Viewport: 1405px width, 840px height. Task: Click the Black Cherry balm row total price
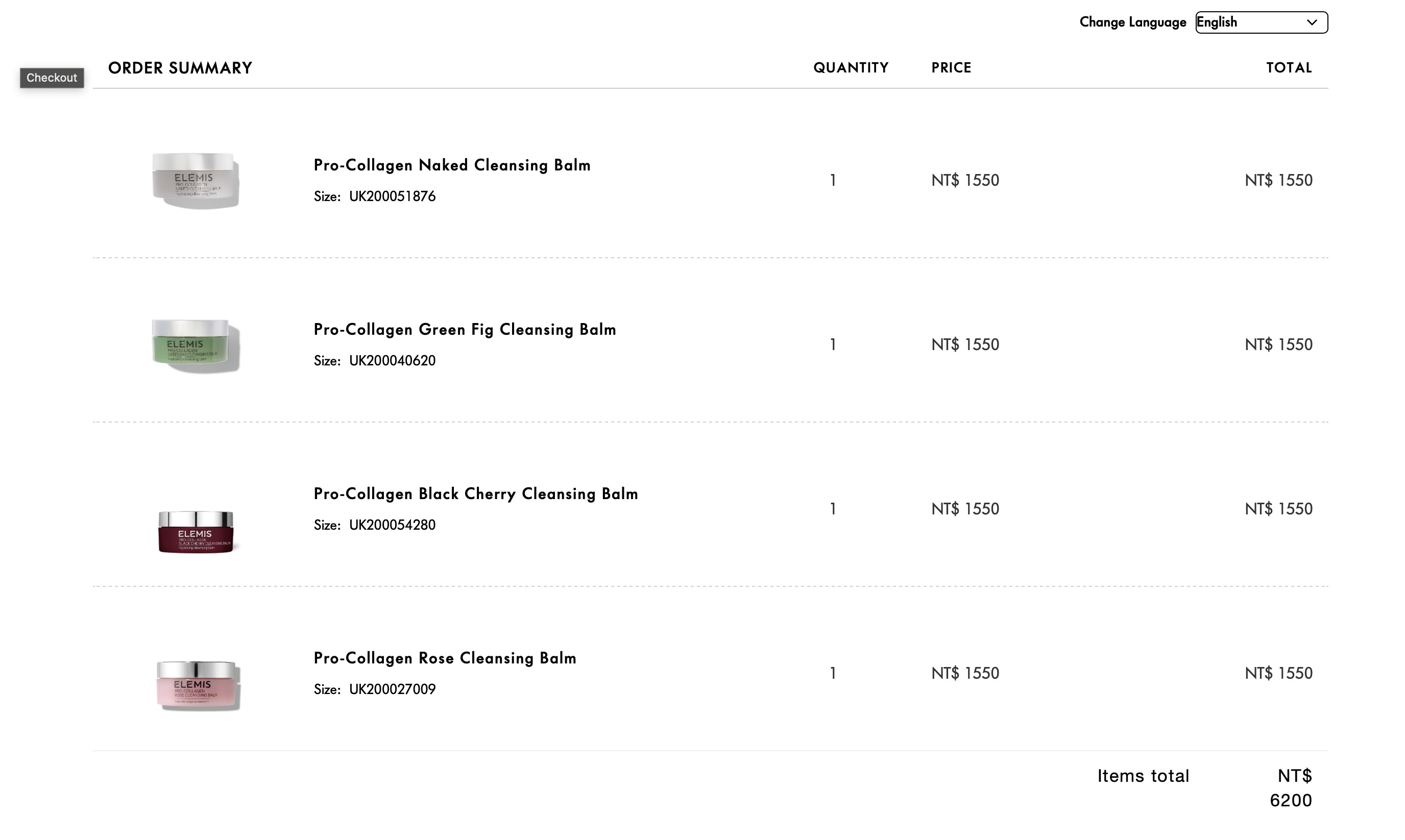(x=1277, y=509)
